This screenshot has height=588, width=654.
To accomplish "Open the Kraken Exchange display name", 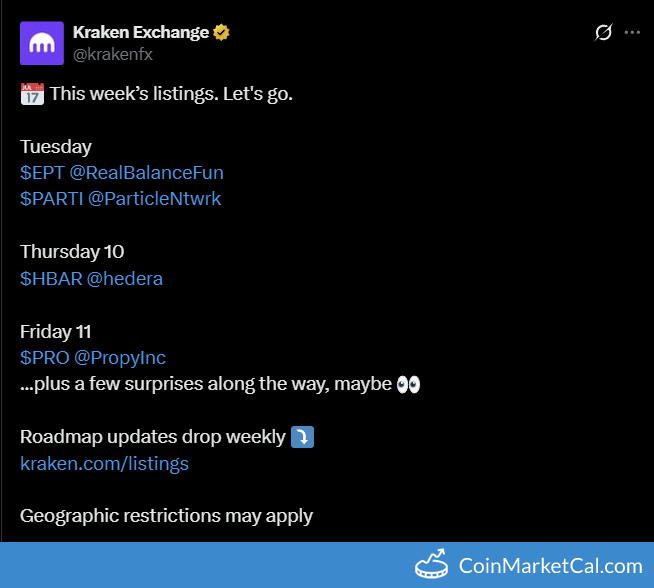I will point(141,32).
